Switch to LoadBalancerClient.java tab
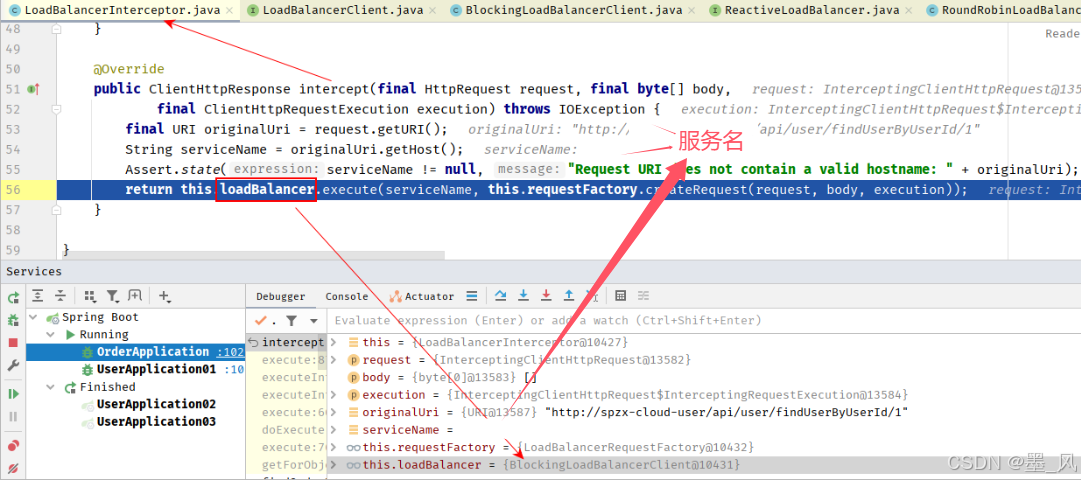The width and height of the screenshot is (1081, 480). (x=344, y=10)
